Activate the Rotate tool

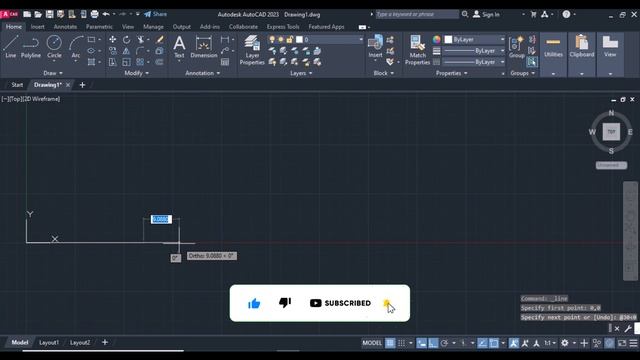tap(127, 40)
